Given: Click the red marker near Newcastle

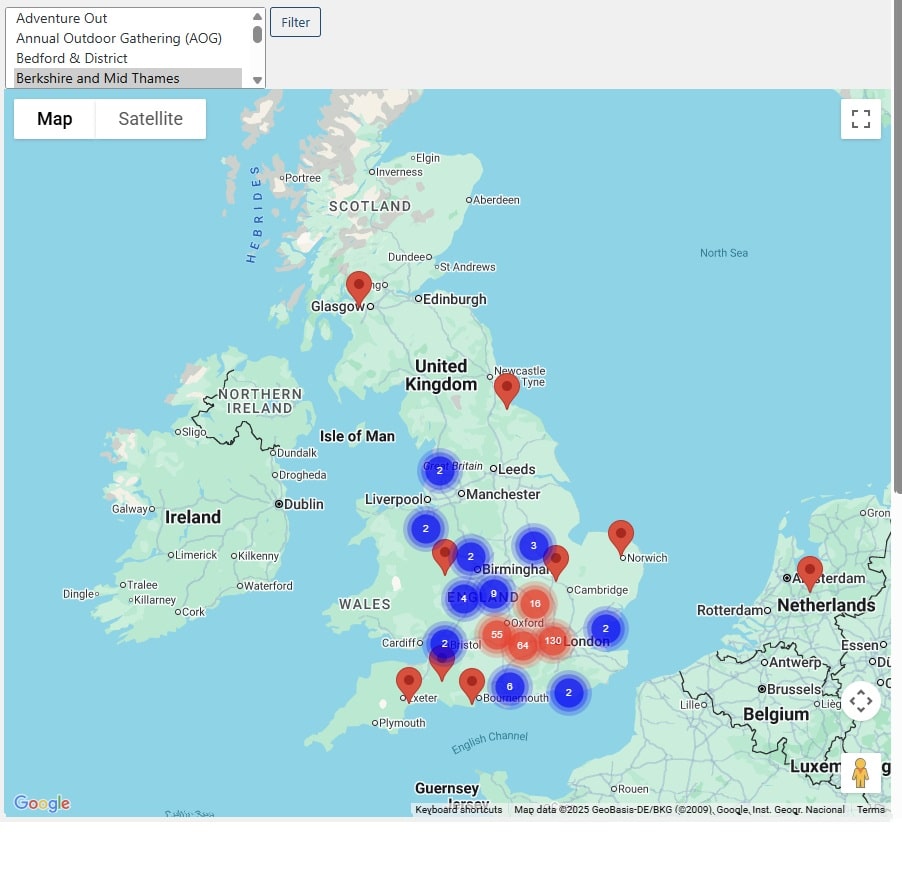Looking at the screenshot, I should coord(507,388).
